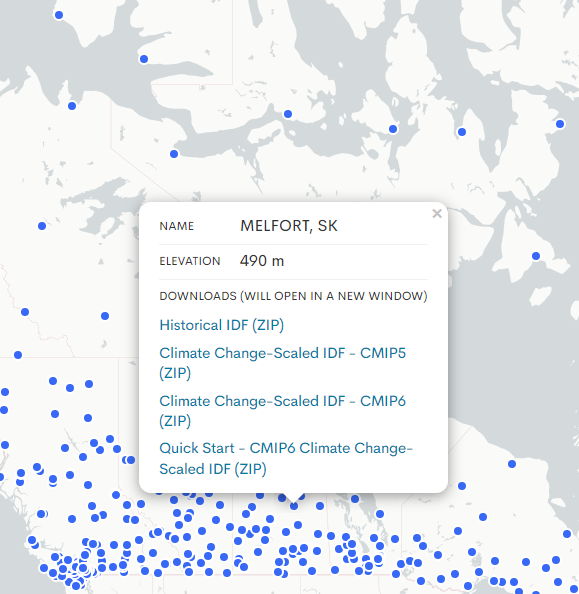Select northern marker directly above popup's right edge
Screen dimensions: 579x594
pyautogui.click(x=462, y=132)
